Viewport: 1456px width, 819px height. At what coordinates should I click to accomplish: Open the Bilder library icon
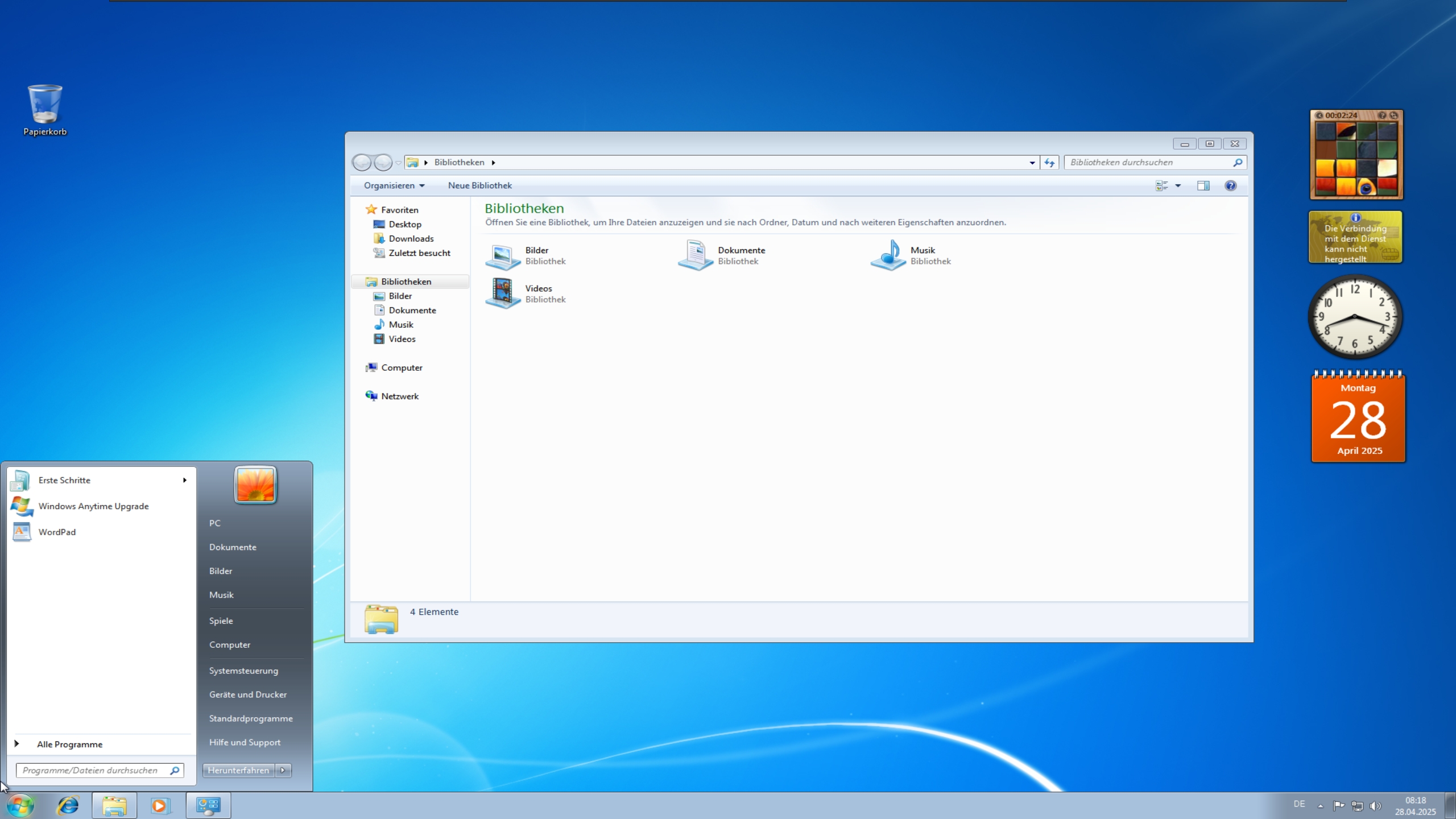click(503, 256)
